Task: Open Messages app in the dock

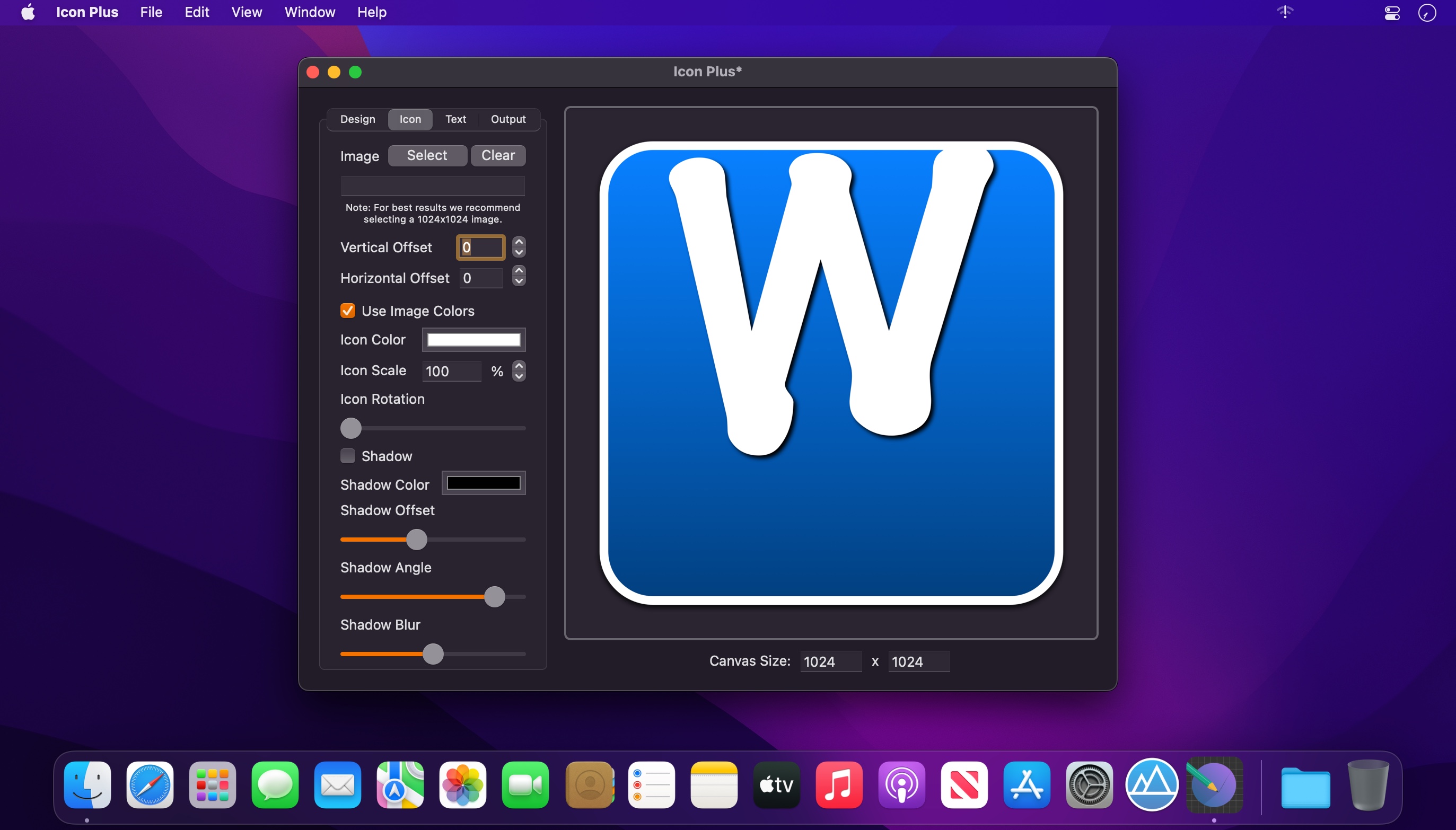Action: click(x=275, y=785)
